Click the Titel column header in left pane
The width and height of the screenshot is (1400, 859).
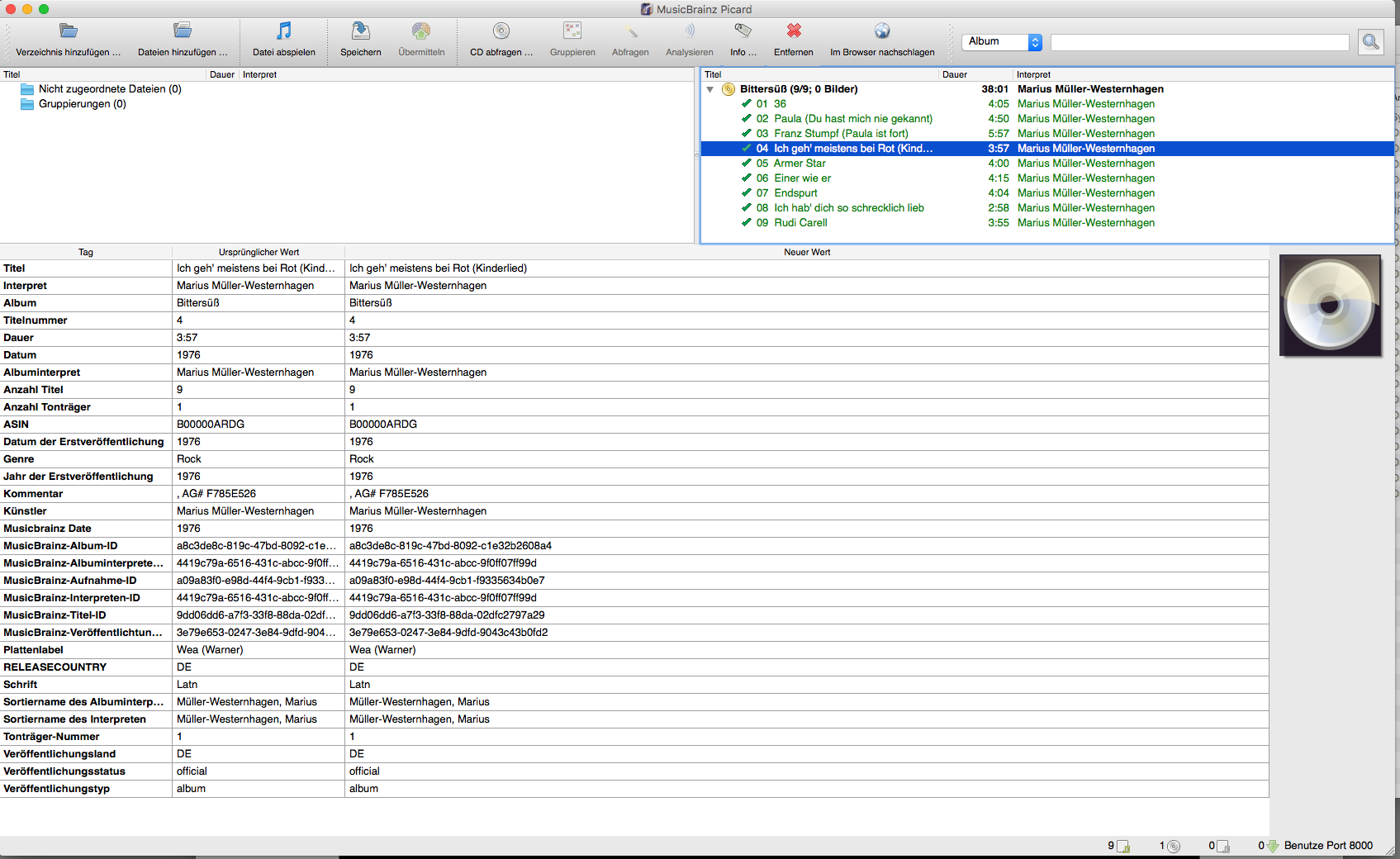(103, 74)
